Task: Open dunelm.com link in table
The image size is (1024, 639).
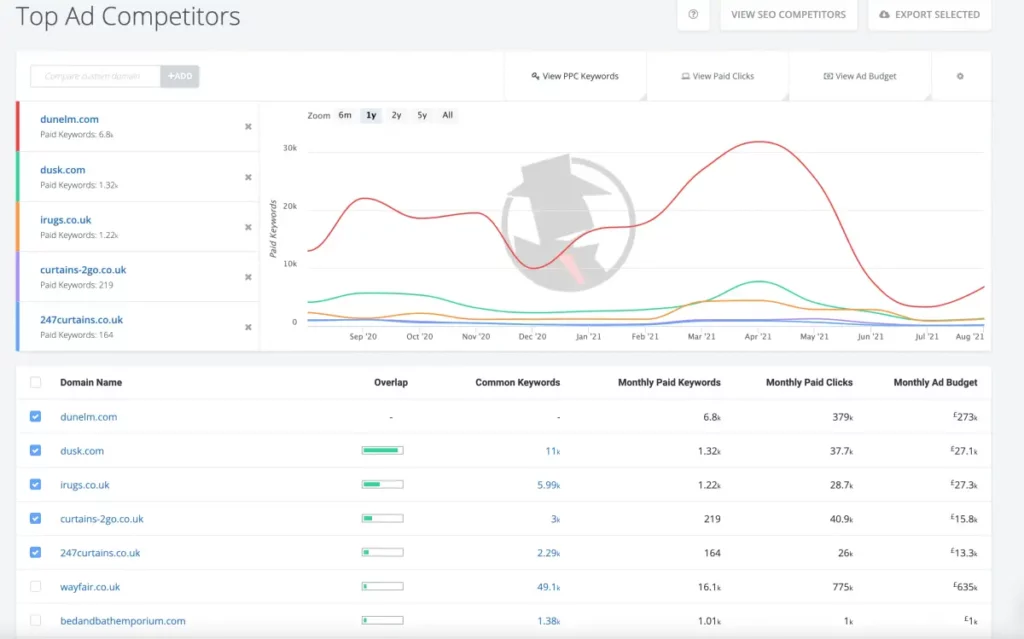Action: point(89,417)
